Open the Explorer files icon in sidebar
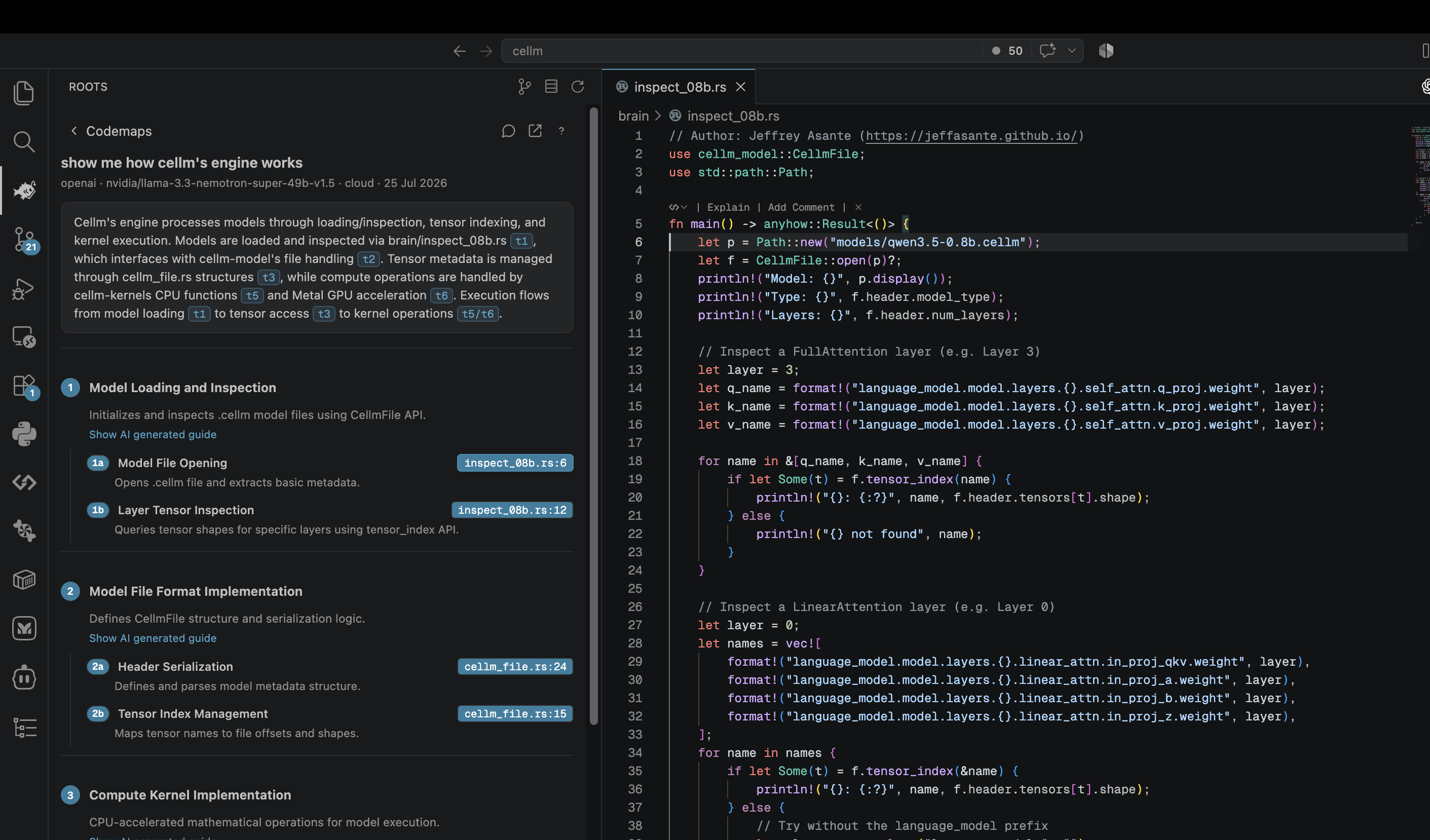Viewport: 1430px width, 840px height. [x=24, y=92]
